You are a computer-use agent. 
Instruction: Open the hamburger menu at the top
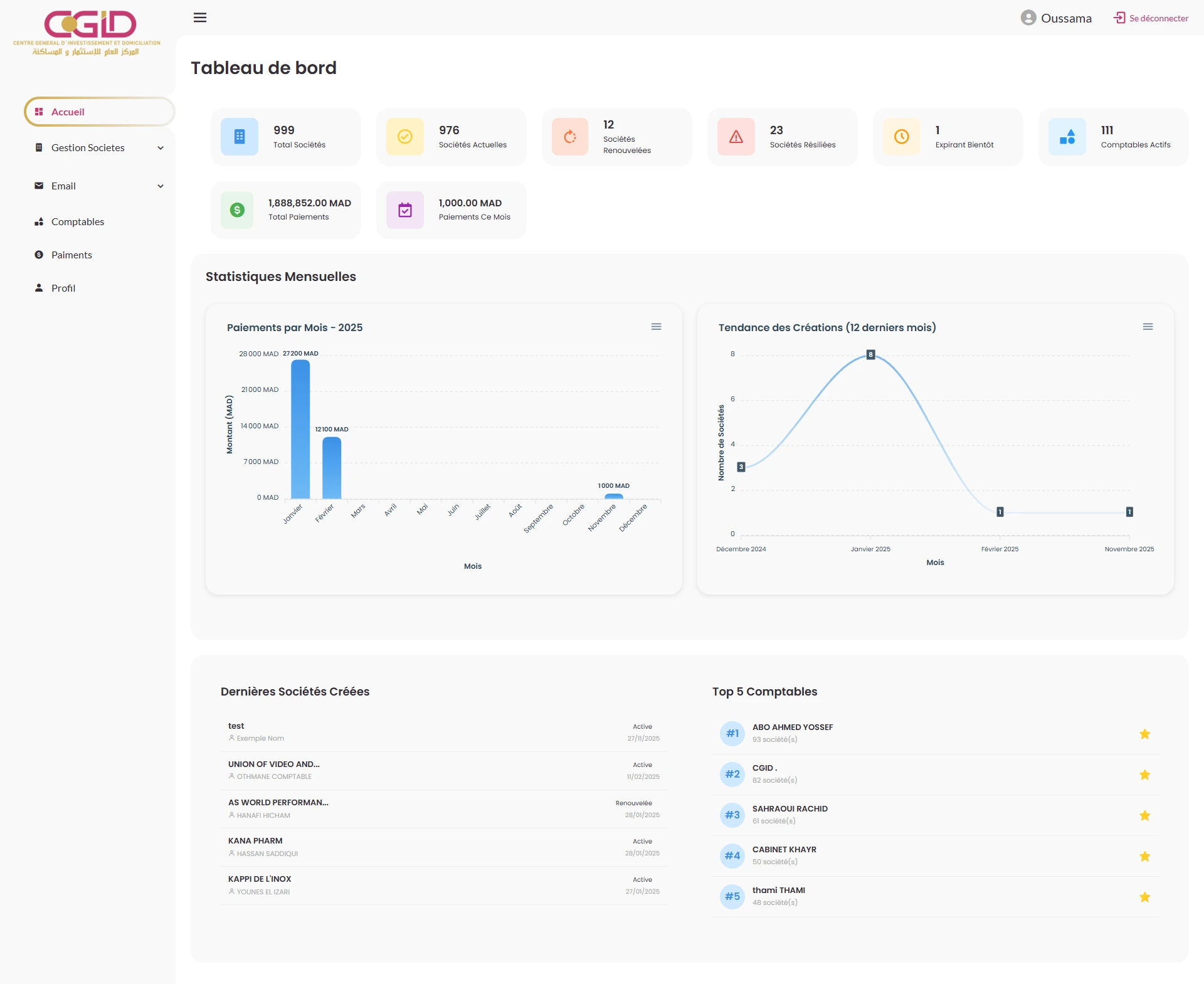(199, 17)
